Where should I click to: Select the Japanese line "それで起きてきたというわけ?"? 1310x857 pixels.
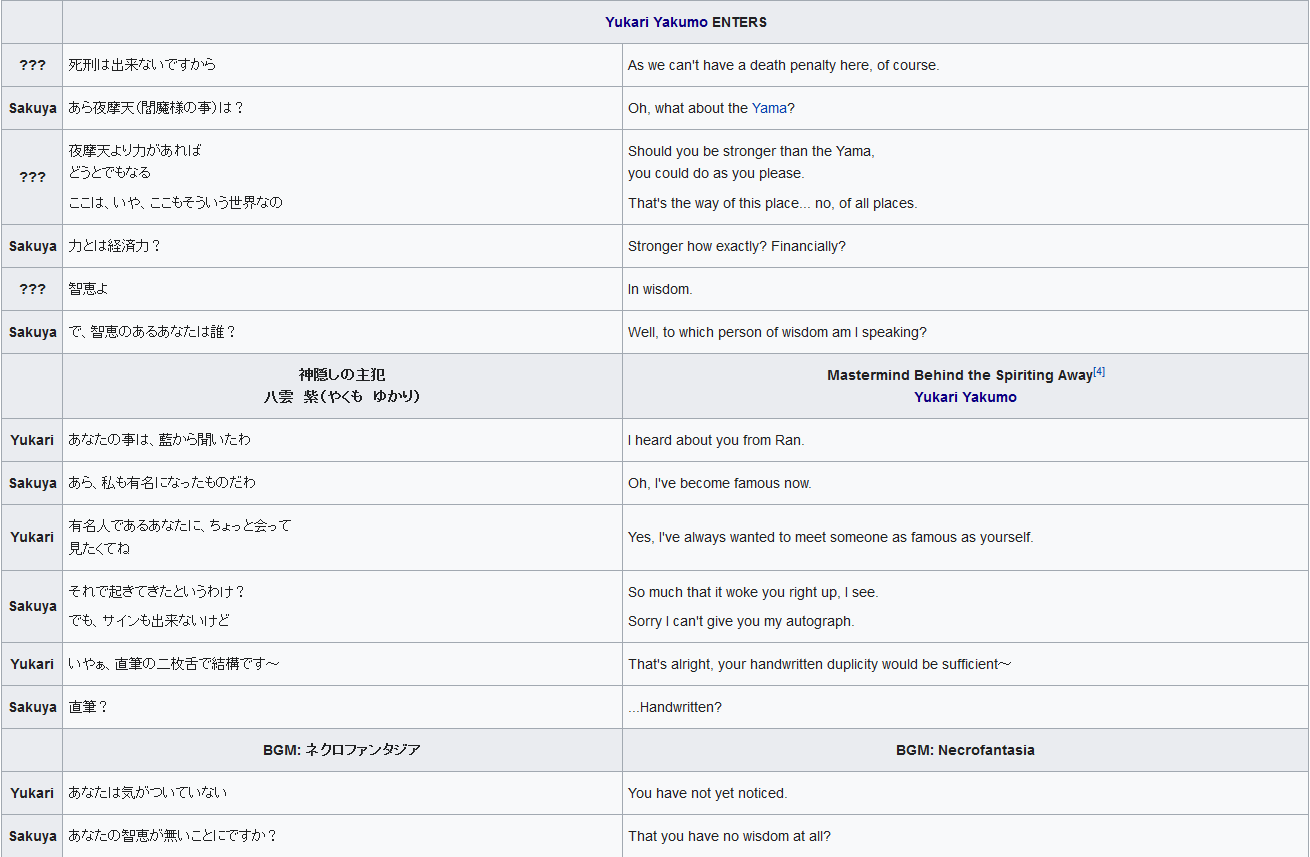tap(157, 592)
